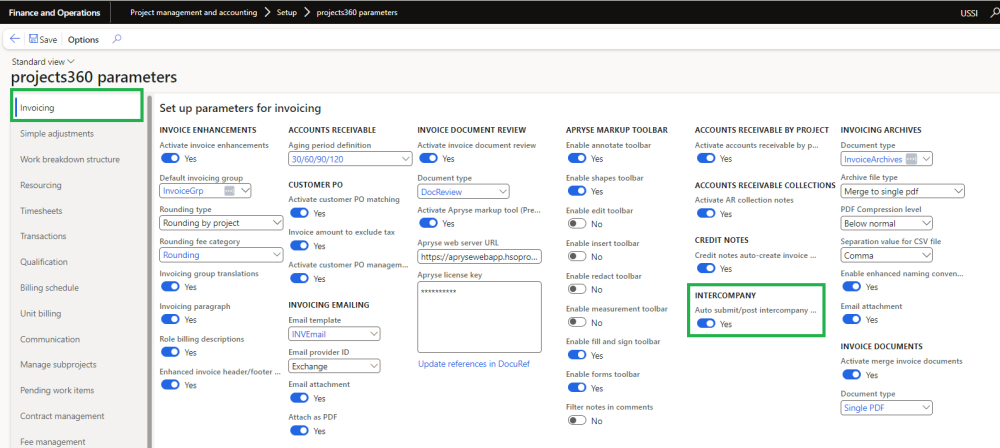1000x448 pixels.
Task: Toggle Auto submit/post intercompany switch
Action: pyautogui.click(x=705, y=323)
